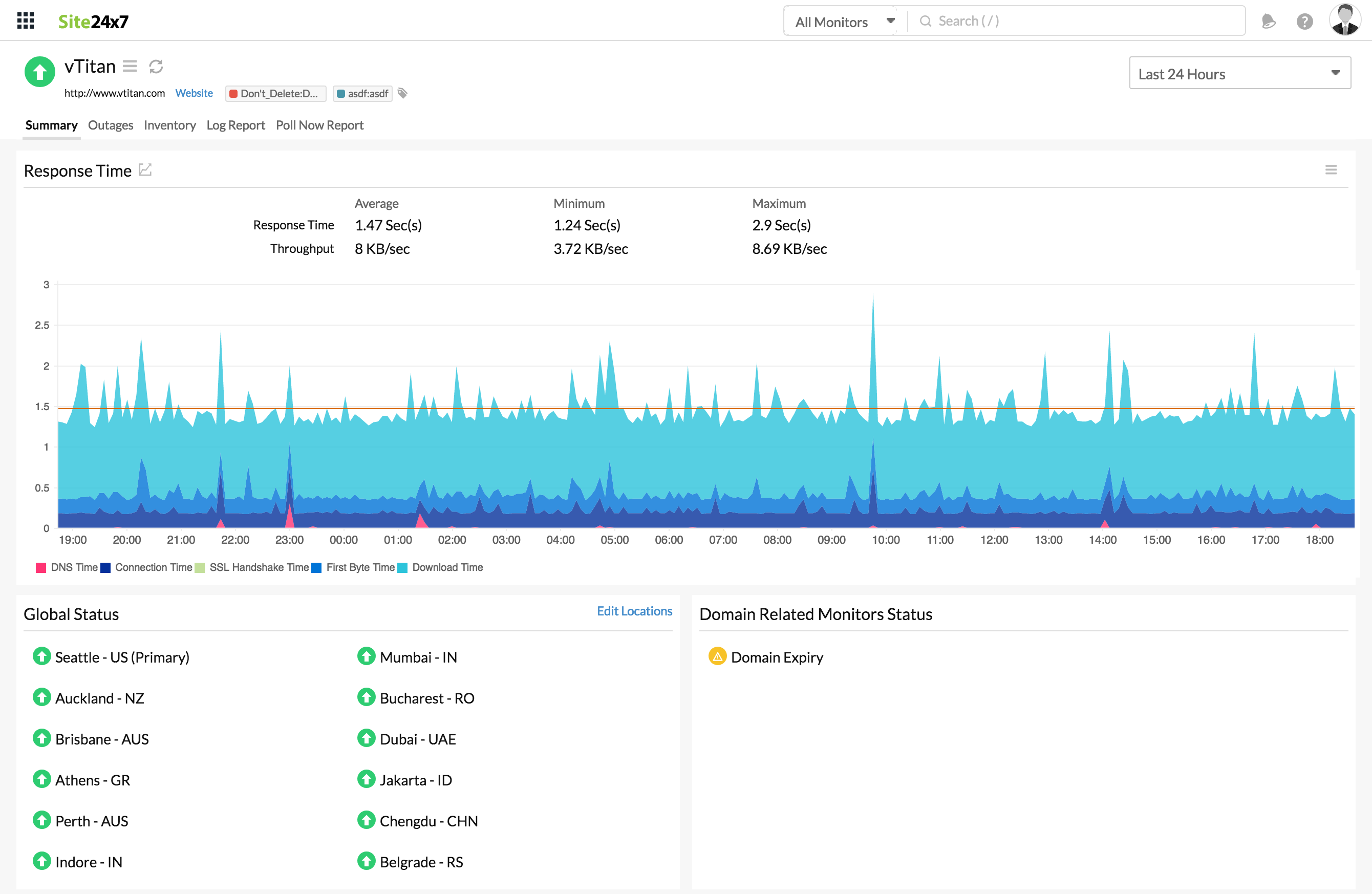This screenshot has width=1372, height=894.
Task: Switch to the Log Report tab
Action: coord(235,125)
